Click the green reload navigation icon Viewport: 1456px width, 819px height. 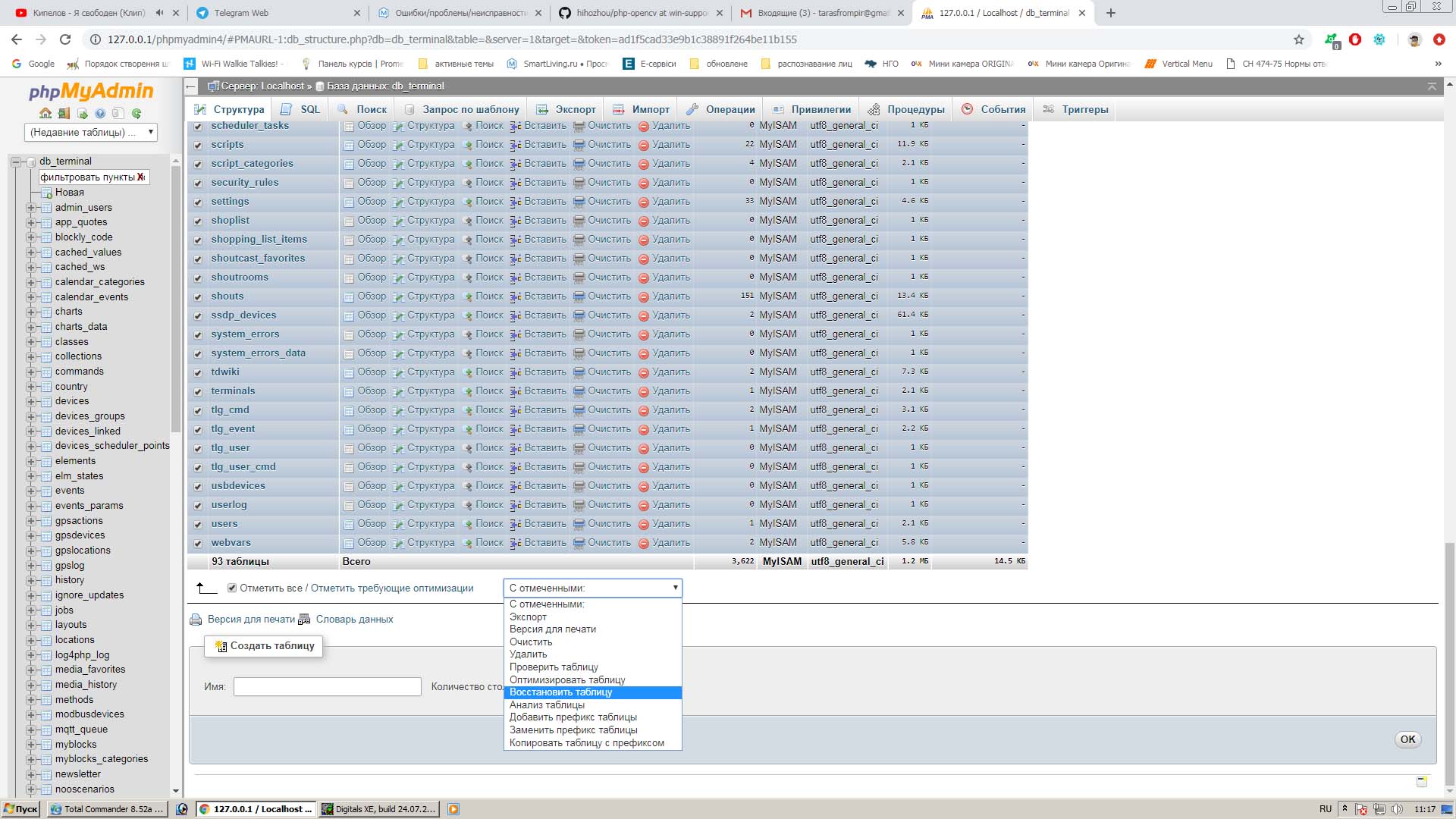pos(136,114)
